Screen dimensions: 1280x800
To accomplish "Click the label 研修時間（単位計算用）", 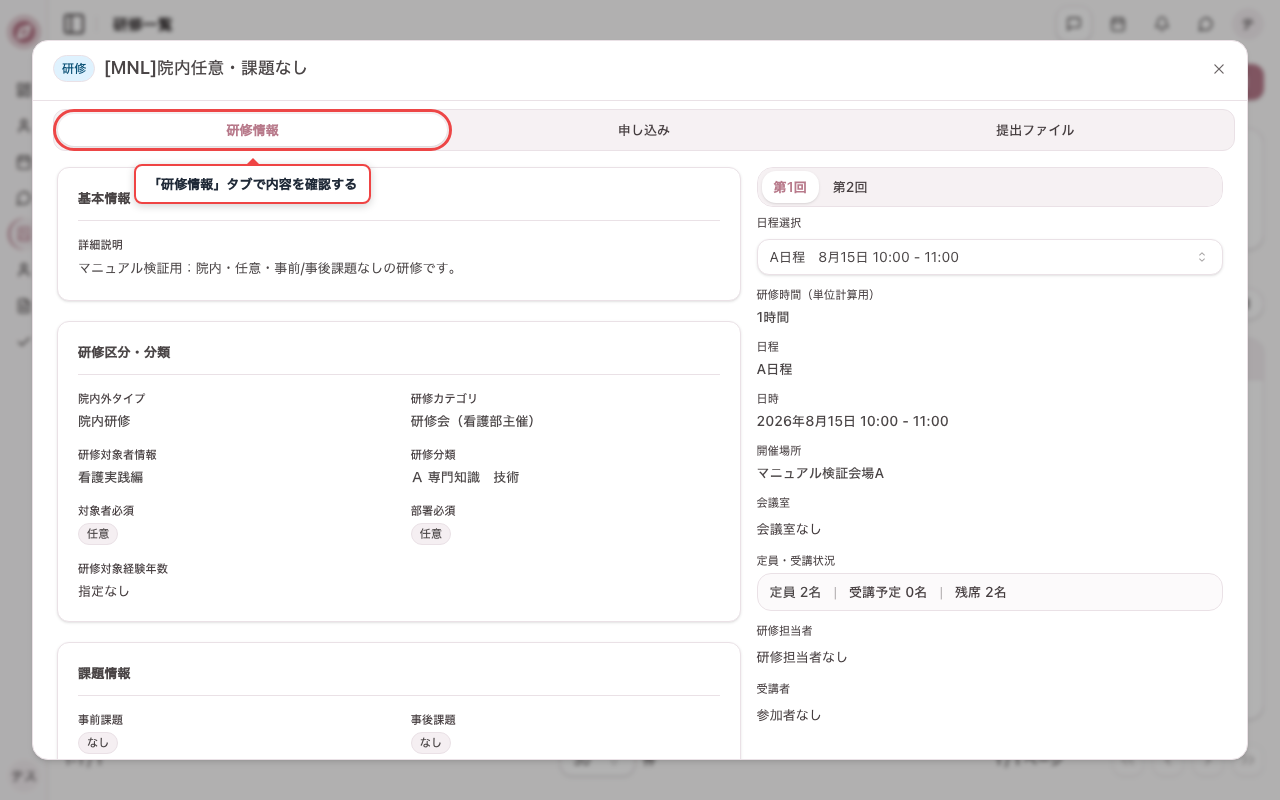I will [x=818, y=295].
